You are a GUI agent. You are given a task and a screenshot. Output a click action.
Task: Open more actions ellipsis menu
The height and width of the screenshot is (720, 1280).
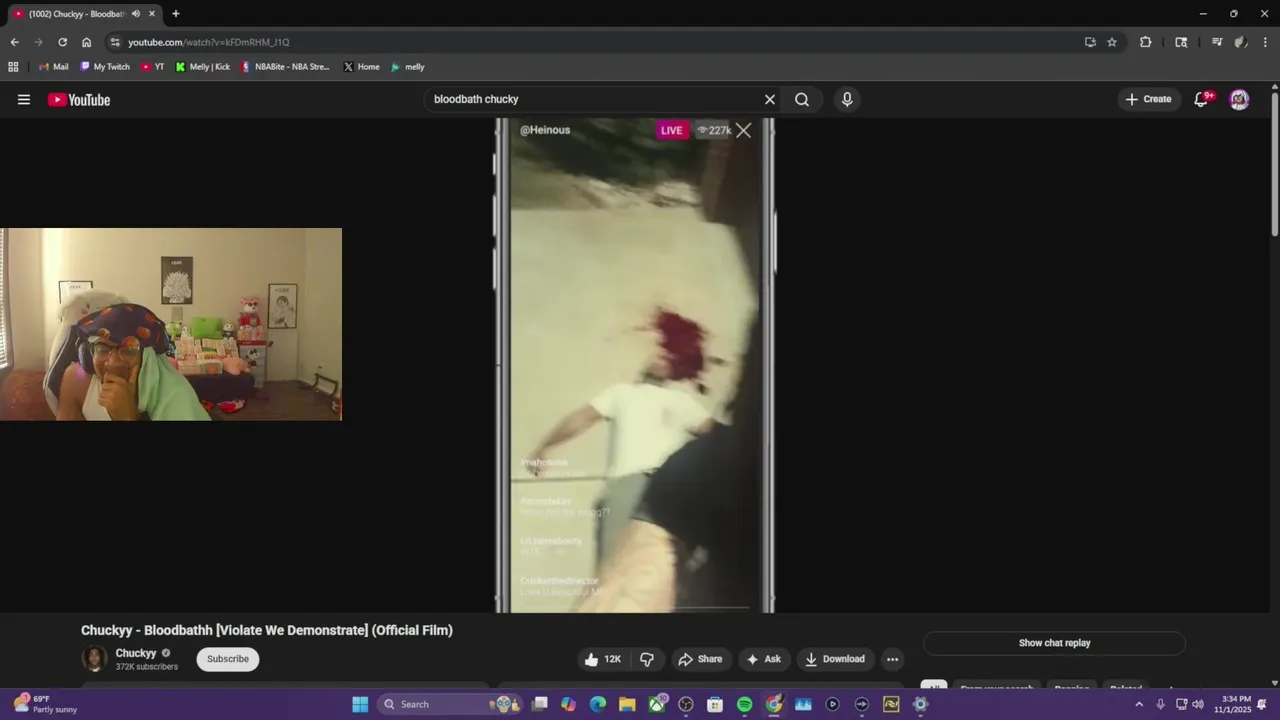click(892, 659)
